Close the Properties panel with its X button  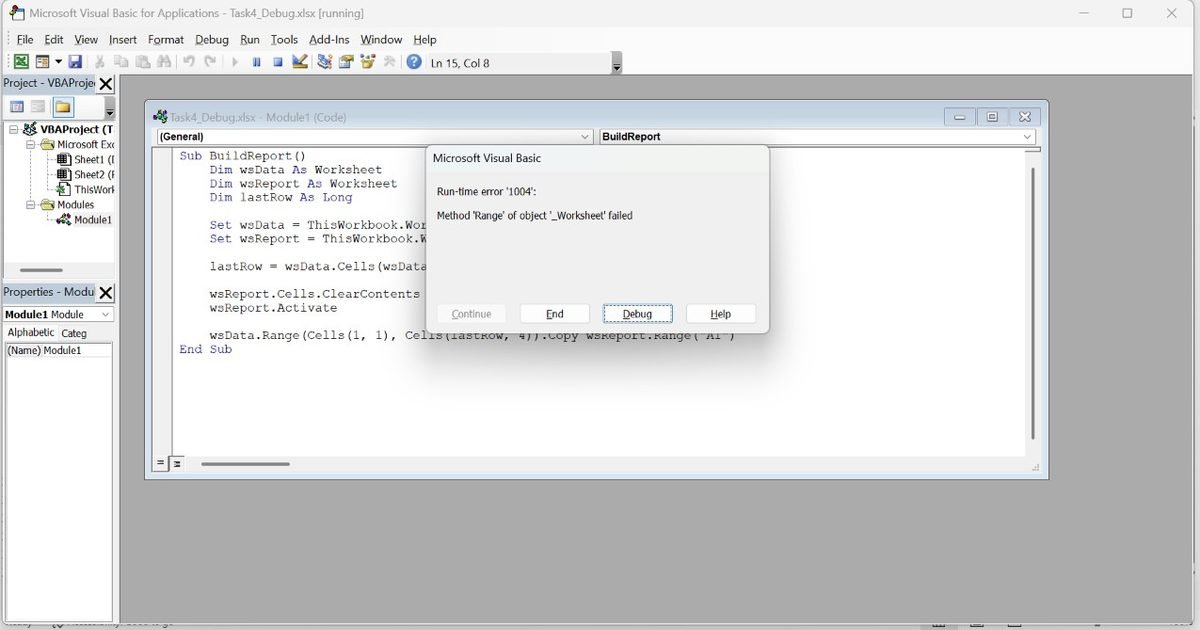(106, 292)
